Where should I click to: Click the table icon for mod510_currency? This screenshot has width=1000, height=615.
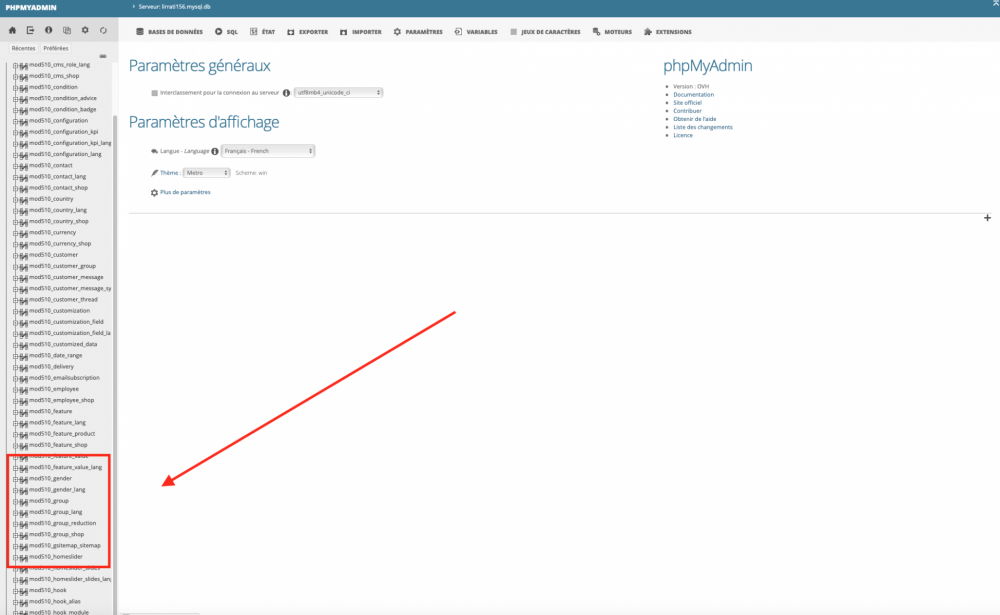coord(24,233)
